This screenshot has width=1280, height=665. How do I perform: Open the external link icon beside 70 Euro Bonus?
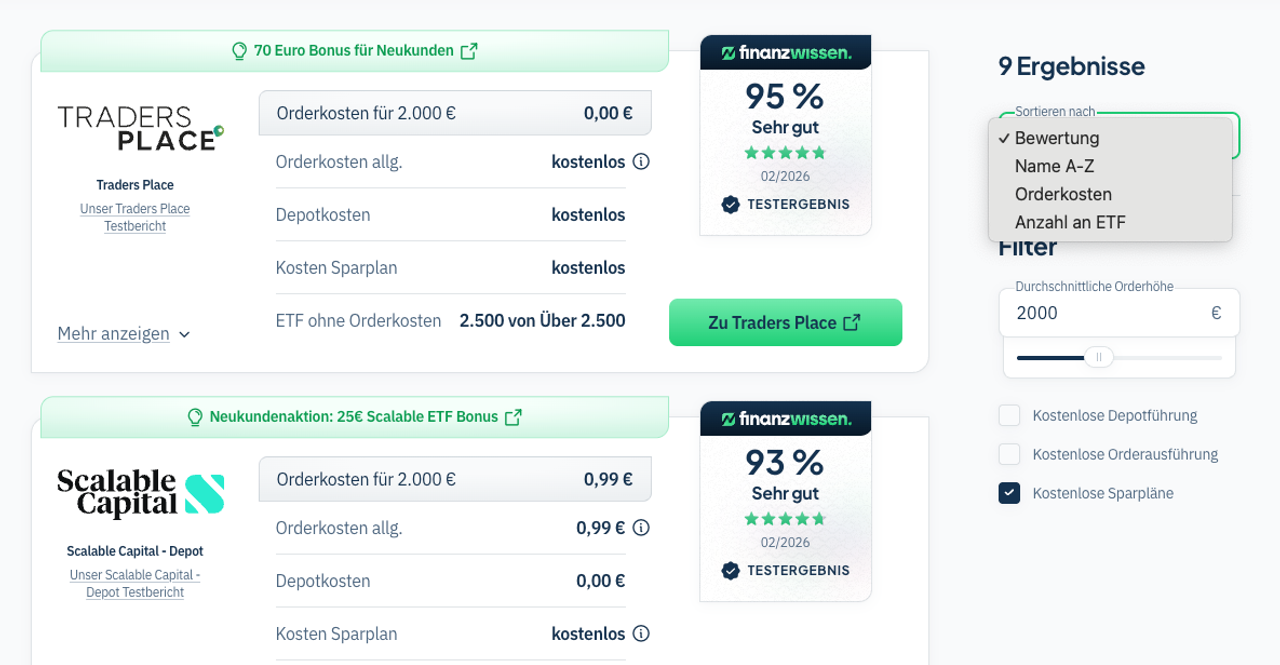[467, 49]
